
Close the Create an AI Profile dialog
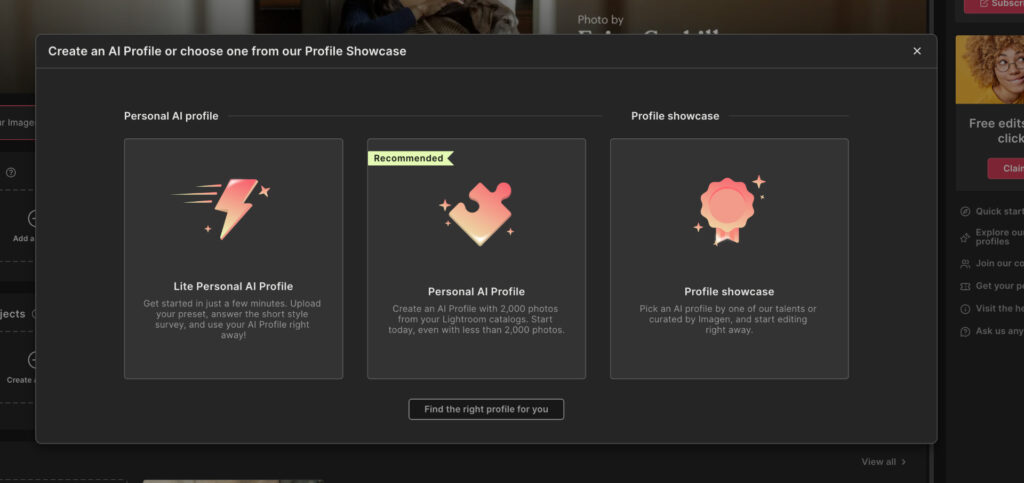pos(917,51)
